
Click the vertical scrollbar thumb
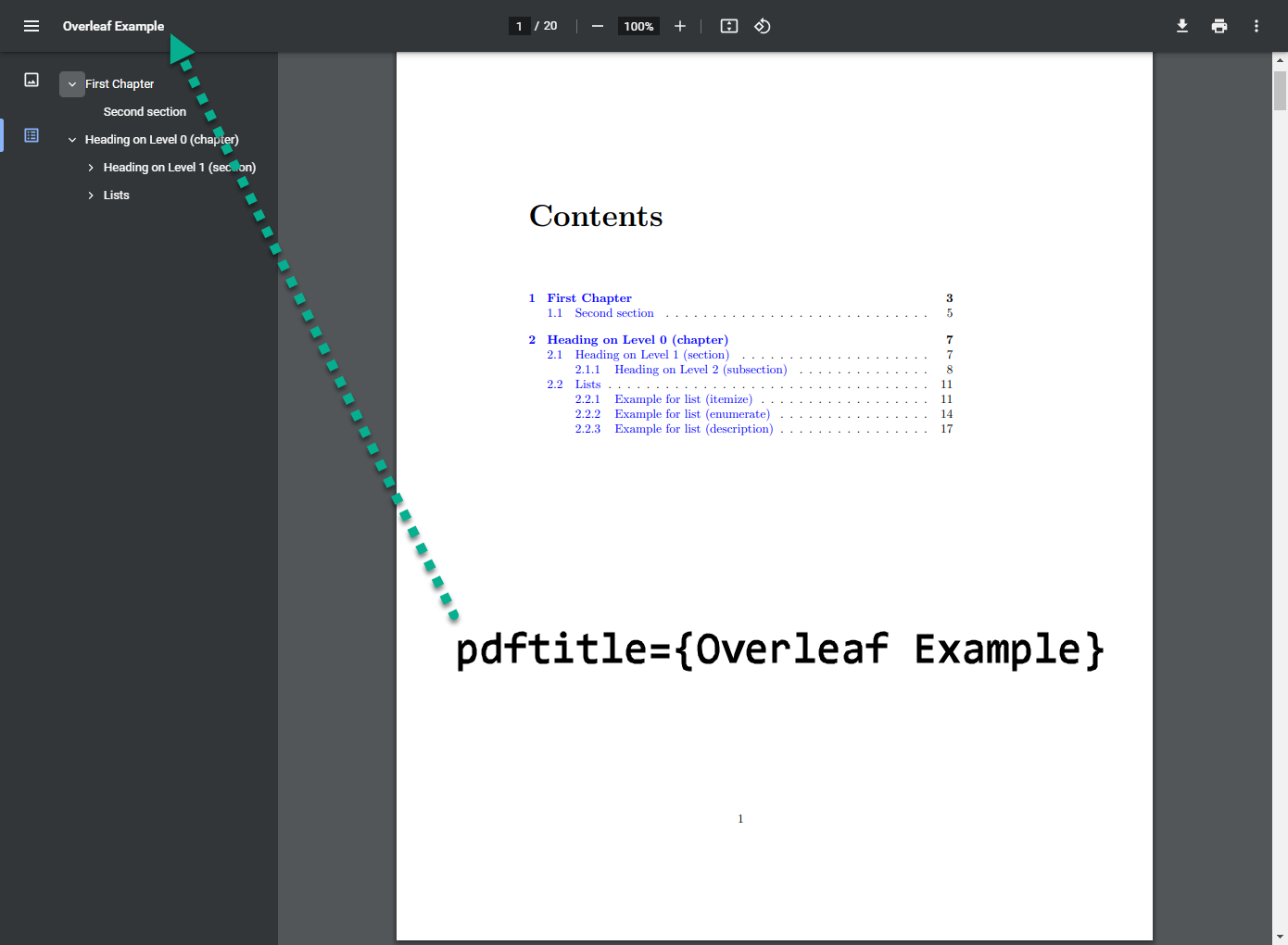(x=1280, y=91)
